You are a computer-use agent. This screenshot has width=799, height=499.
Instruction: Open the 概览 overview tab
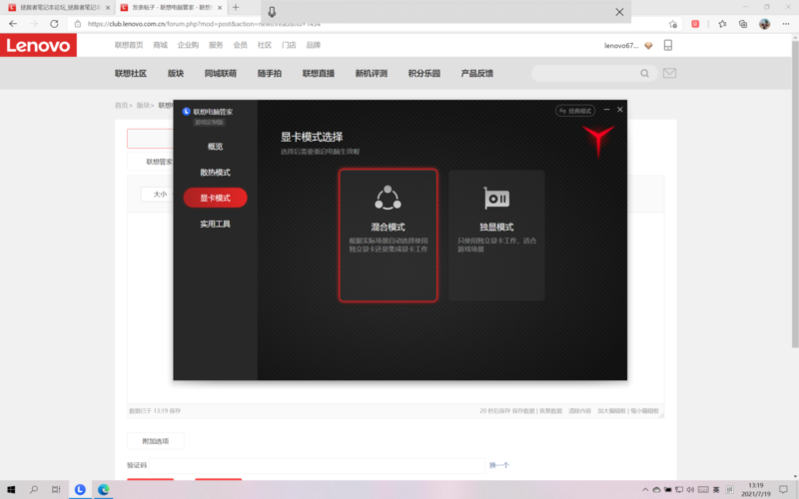click(215, 147)
